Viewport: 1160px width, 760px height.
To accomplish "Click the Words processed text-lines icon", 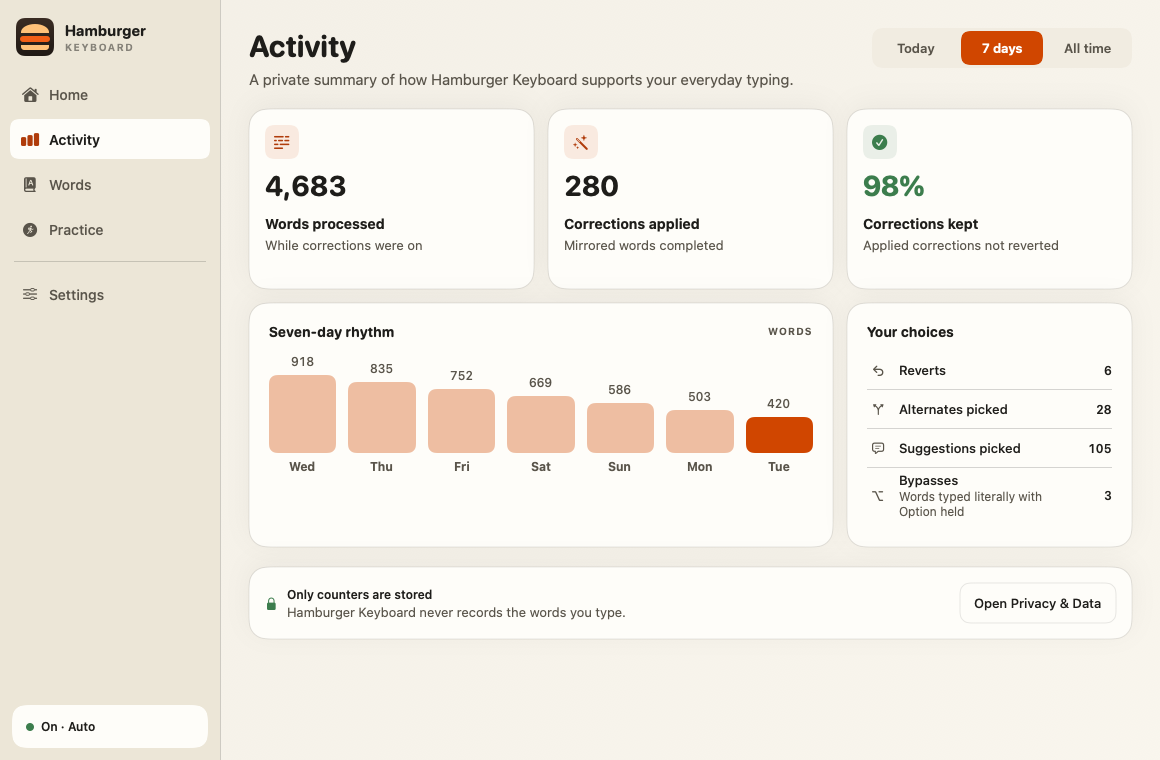I will point(282,142).
